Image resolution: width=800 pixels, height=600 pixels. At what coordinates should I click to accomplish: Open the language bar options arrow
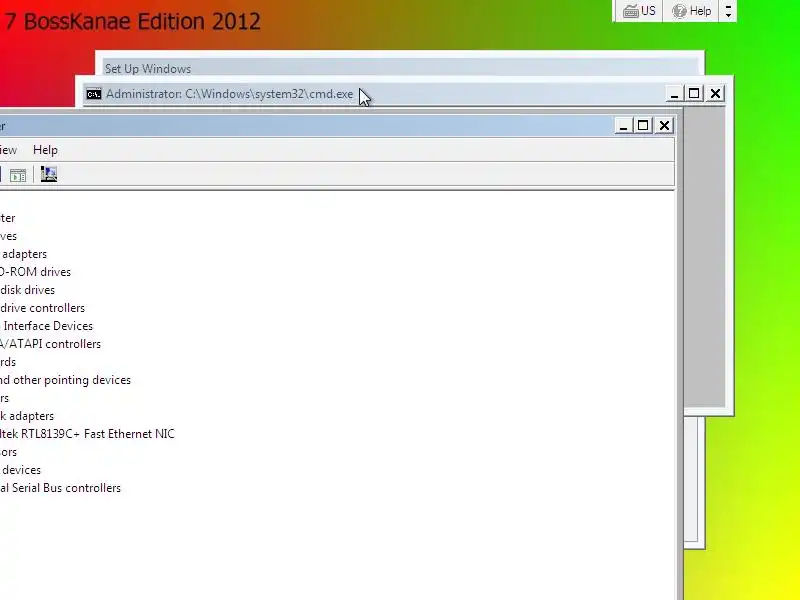[x=728, y=11]
